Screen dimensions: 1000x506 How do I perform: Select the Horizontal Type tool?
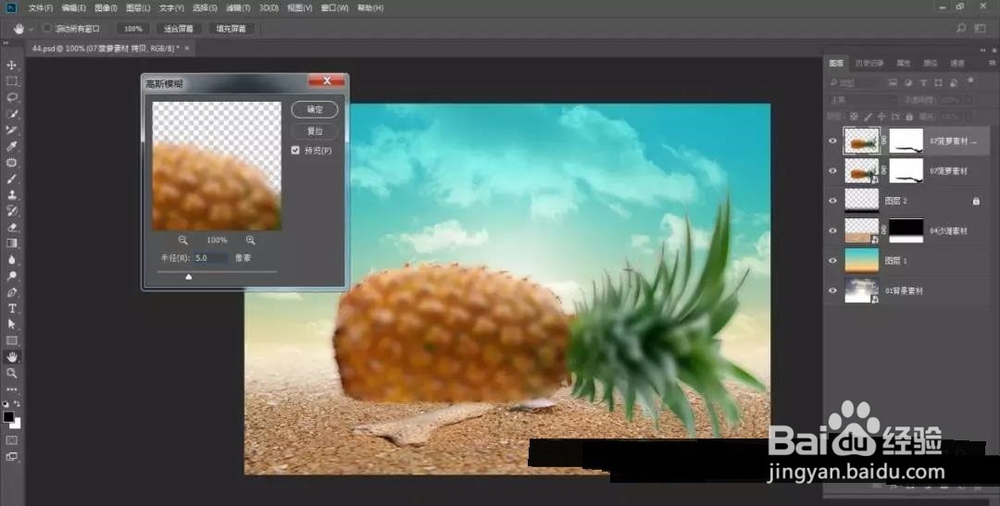[11, 308]
